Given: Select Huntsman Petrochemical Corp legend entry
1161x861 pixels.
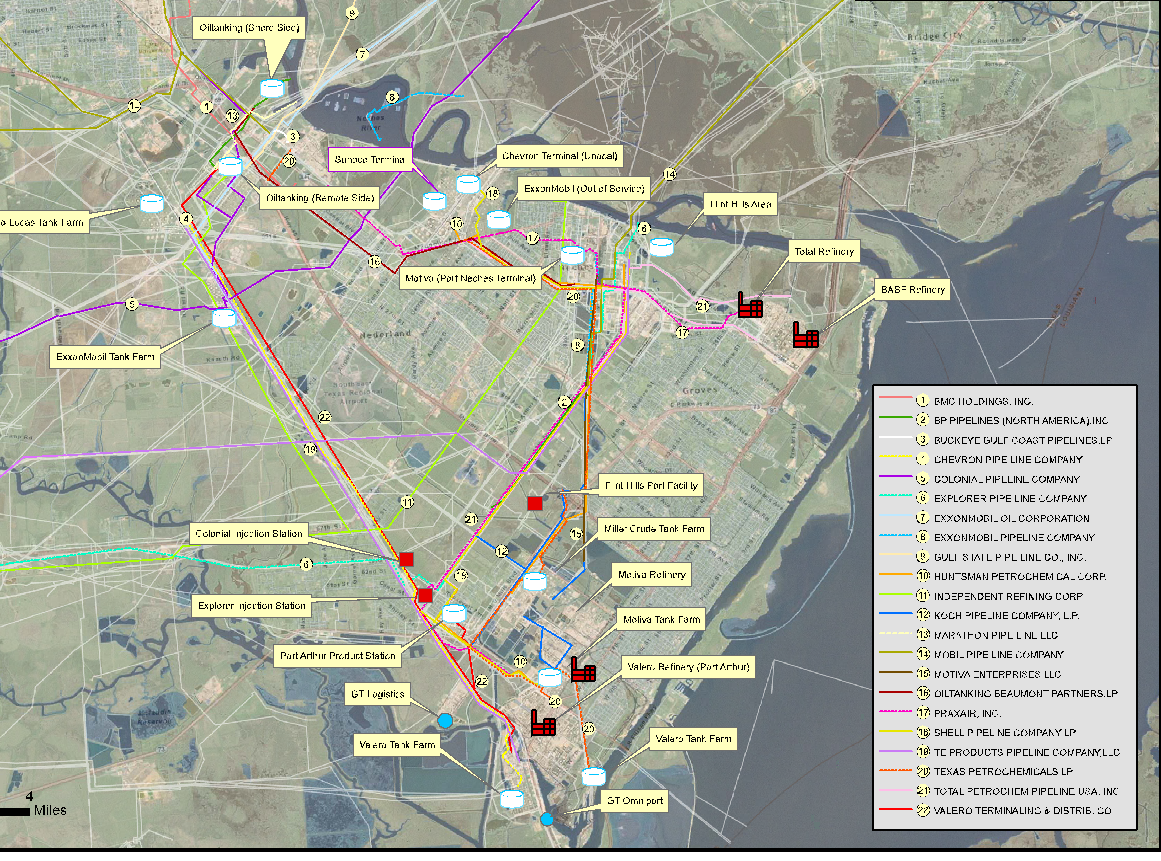Looking at the screenshot, I should 993,577.
